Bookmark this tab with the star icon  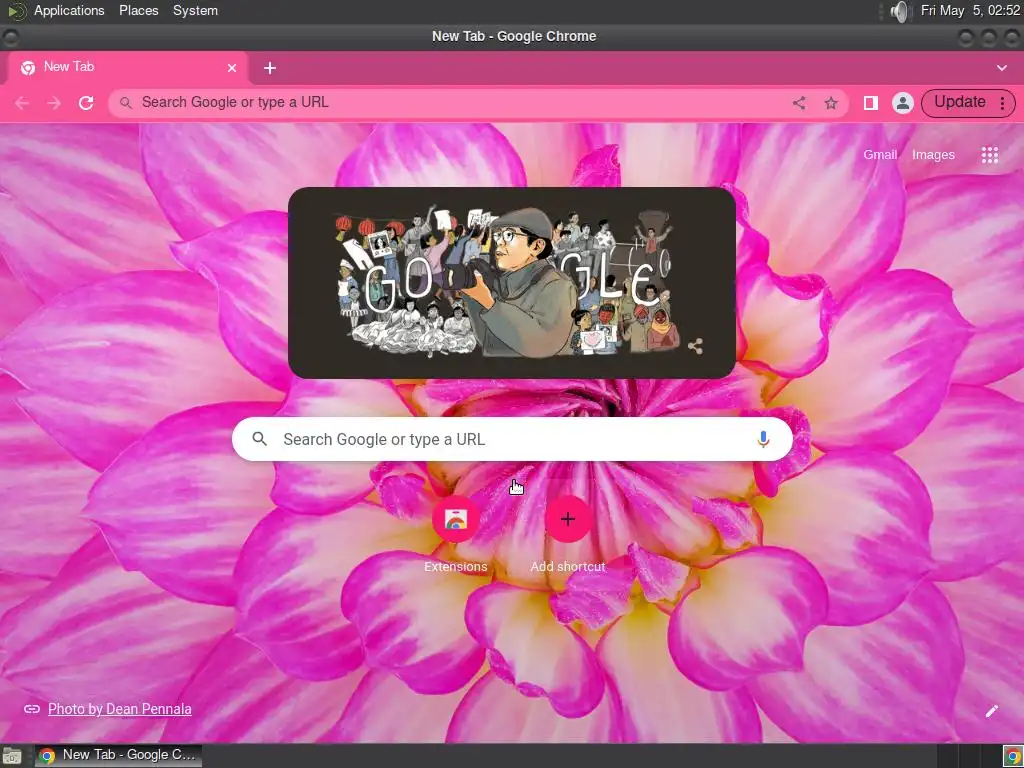831,103
